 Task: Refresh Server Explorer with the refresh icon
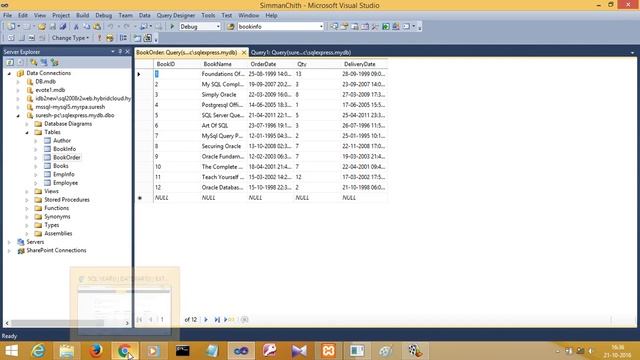coord(9,62)
